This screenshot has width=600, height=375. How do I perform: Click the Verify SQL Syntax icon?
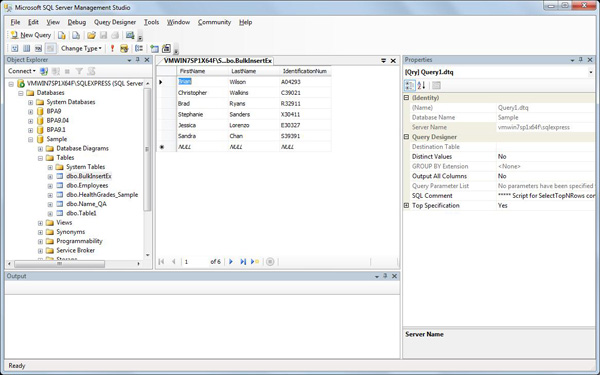point(124,49)
